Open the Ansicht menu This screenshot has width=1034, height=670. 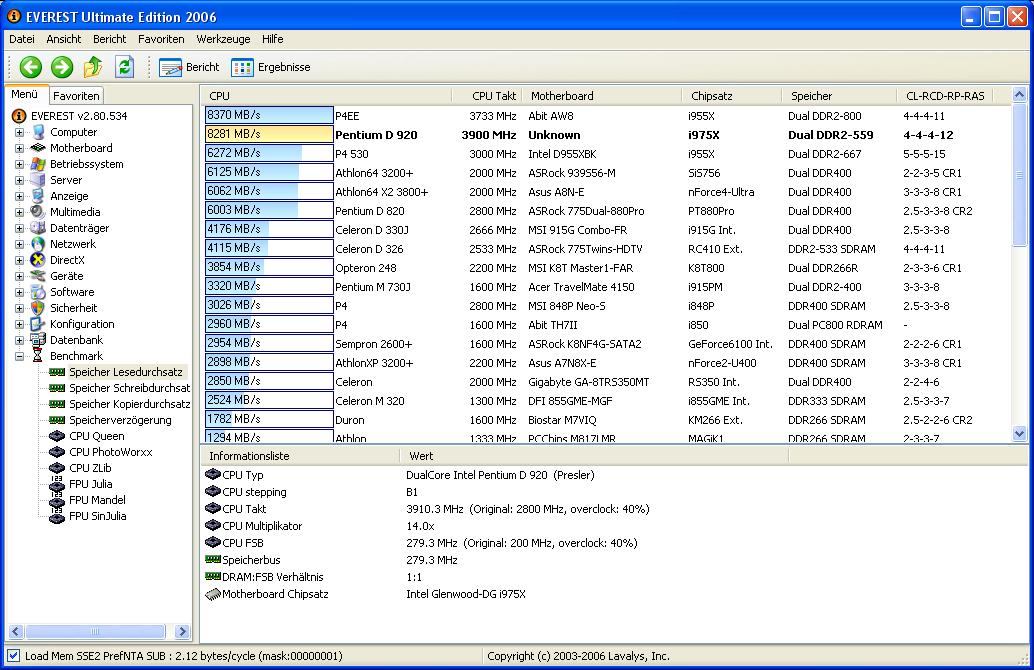click(x=63, y=39)
